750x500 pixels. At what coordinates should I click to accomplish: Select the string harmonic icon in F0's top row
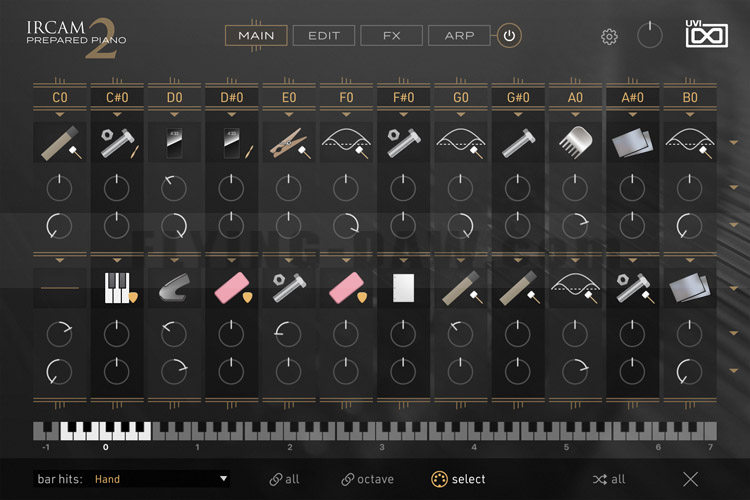click(346, 143)
